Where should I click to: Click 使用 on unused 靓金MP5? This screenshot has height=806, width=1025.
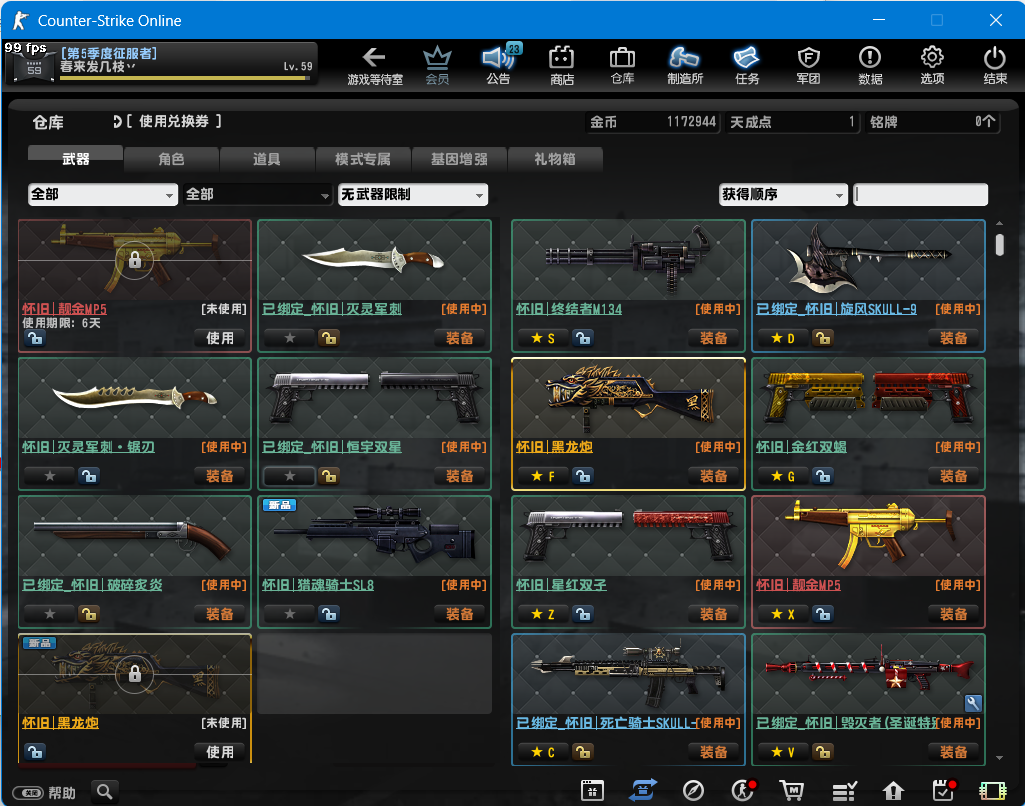coord(220,338)
